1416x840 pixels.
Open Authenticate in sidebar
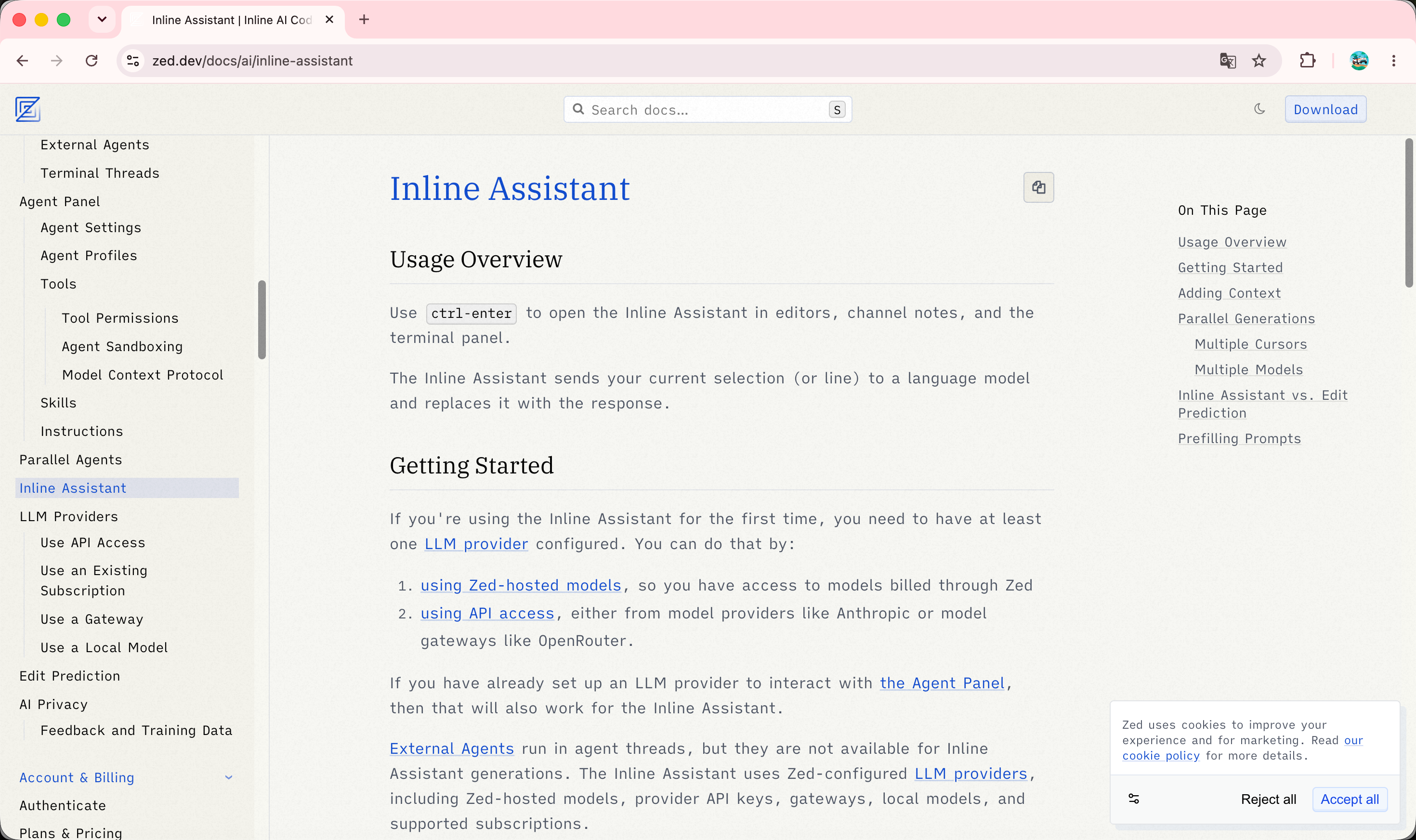tap(63, 805)
